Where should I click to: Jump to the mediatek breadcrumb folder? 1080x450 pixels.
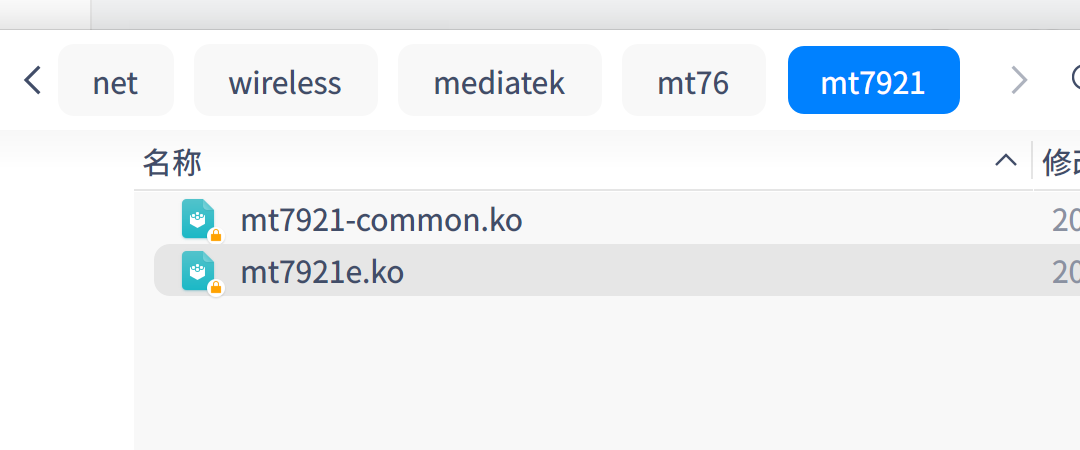point(499,82)
